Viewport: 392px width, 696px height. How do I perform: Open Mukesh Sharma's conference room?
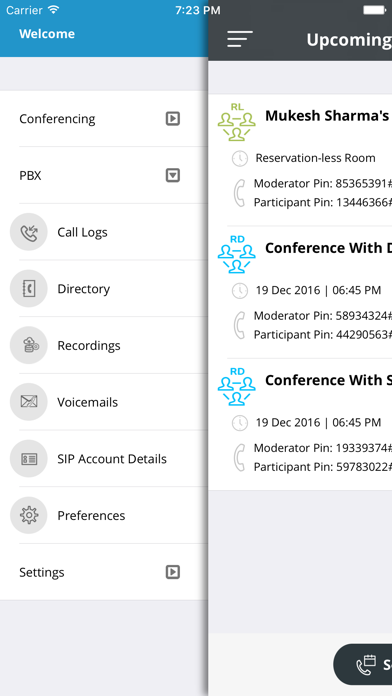tap(328, 115)
